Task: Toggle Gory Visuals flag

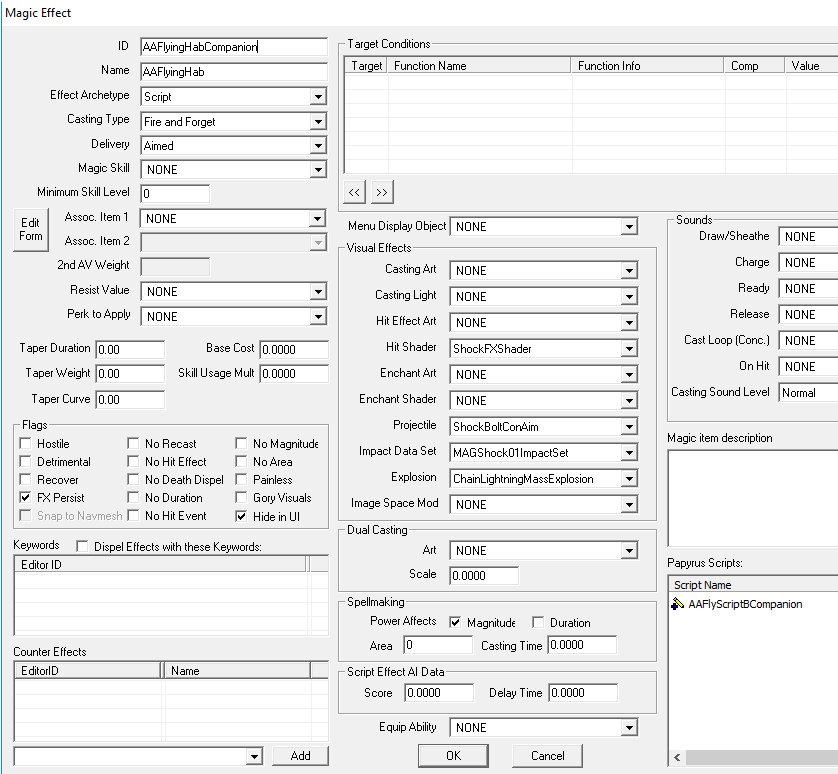Action: coord(241,498)
